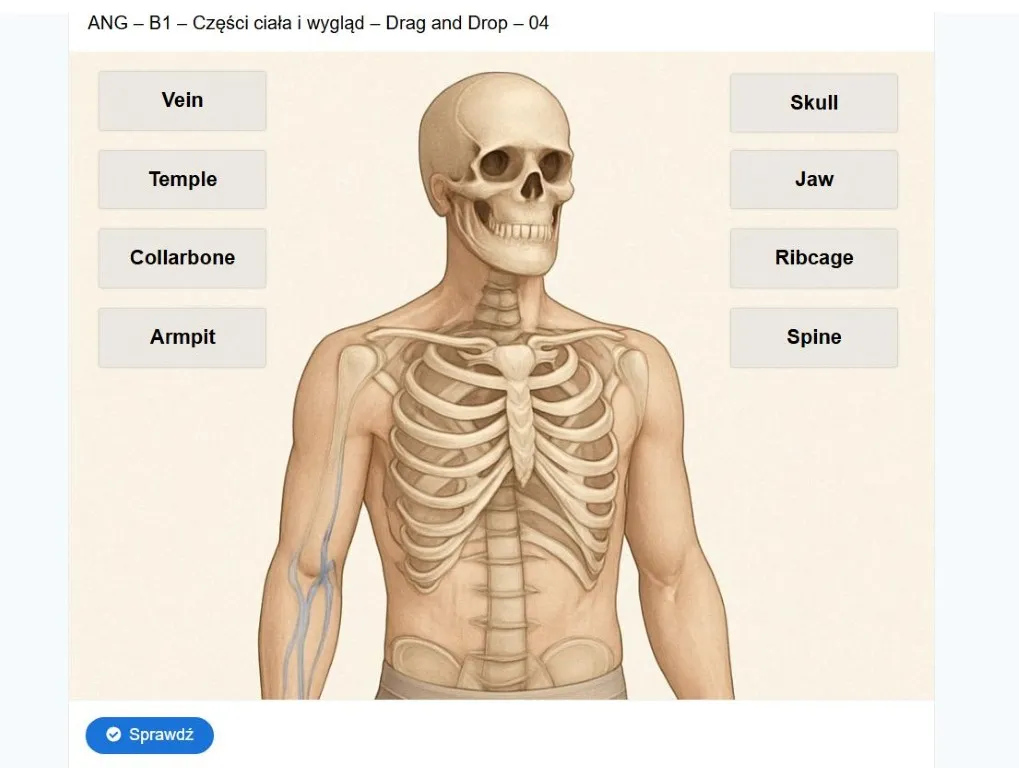Click the Jaw label card
The width and height of the screenshot is (1019, 768).
click(x=814, y=179)
